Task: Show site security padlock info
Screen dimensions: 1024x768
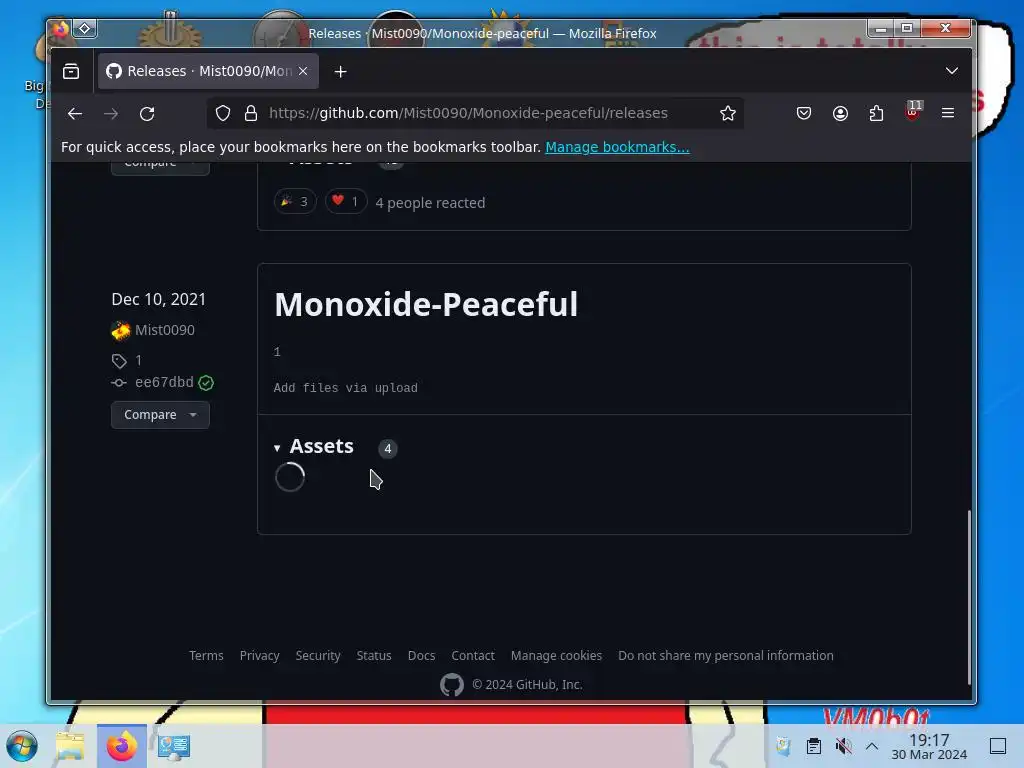Action: pyautogui.click(x=251, y=113)
